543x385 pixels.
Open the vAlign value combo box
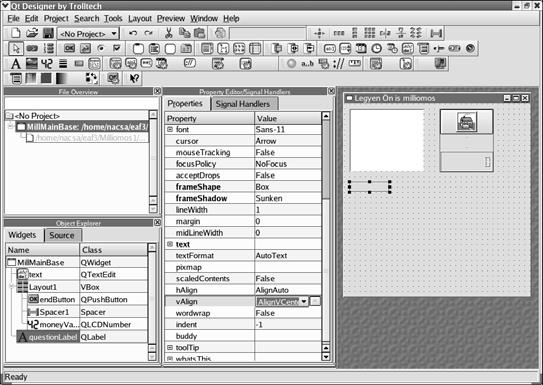click(282, 302)
